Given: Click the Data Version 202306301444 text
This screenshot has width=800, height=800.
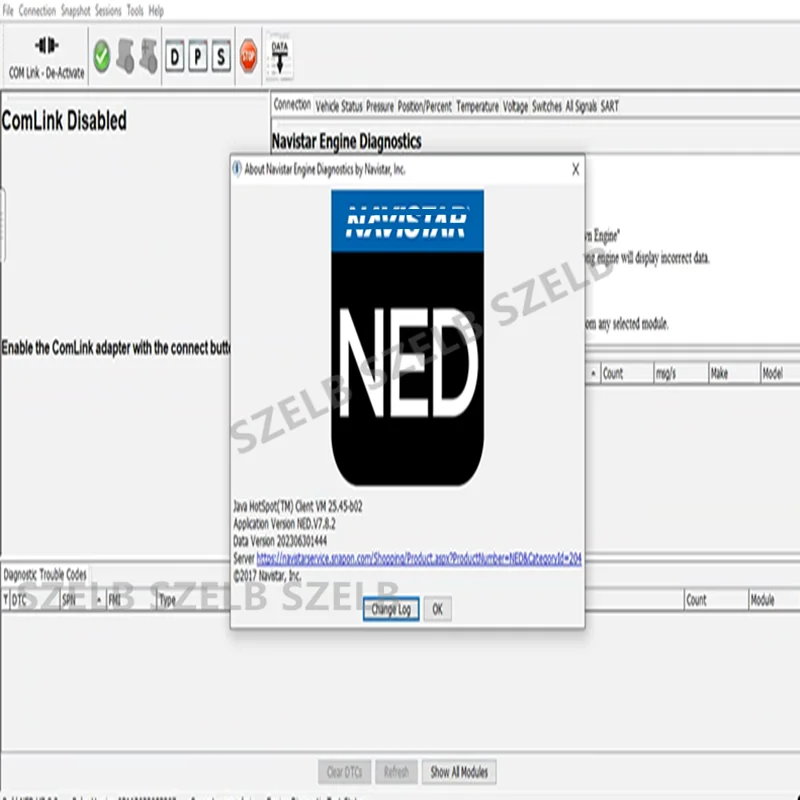Looking at the screenshot, I should pos(280,541).
